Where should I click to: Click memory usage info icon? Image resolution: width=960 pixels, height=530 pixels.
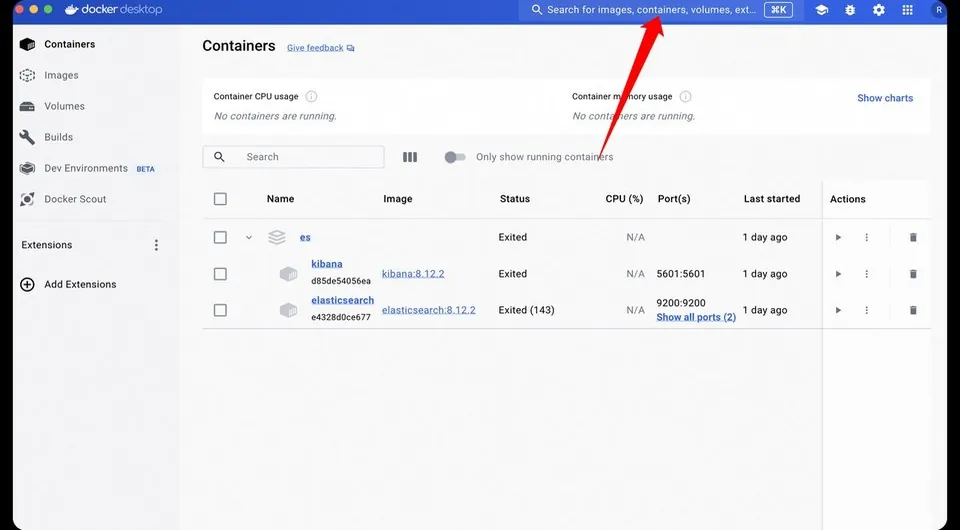point(685,96)
